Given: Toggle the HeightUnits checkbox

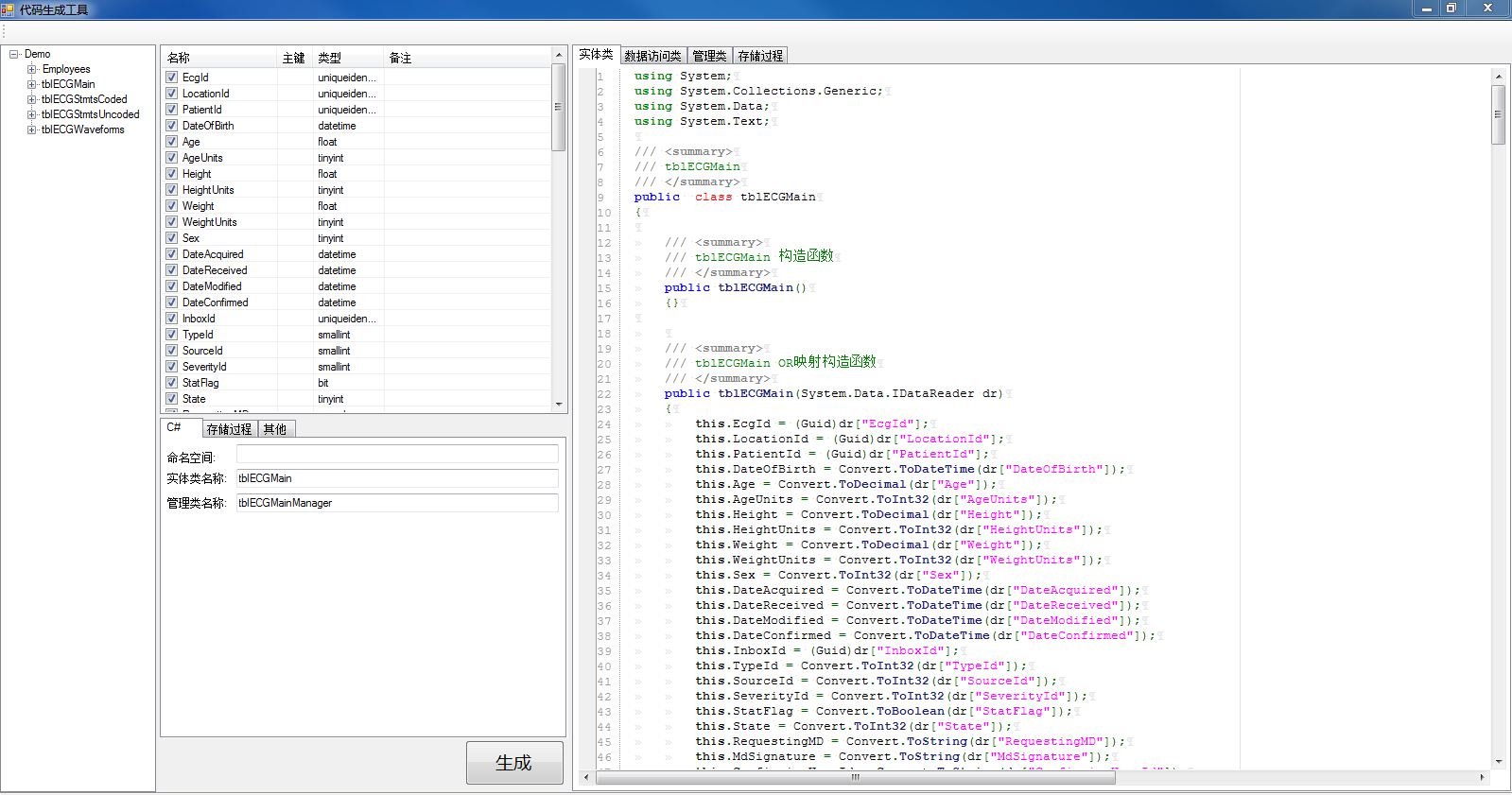Looking at the screenshot, I should tap(171, 190).
